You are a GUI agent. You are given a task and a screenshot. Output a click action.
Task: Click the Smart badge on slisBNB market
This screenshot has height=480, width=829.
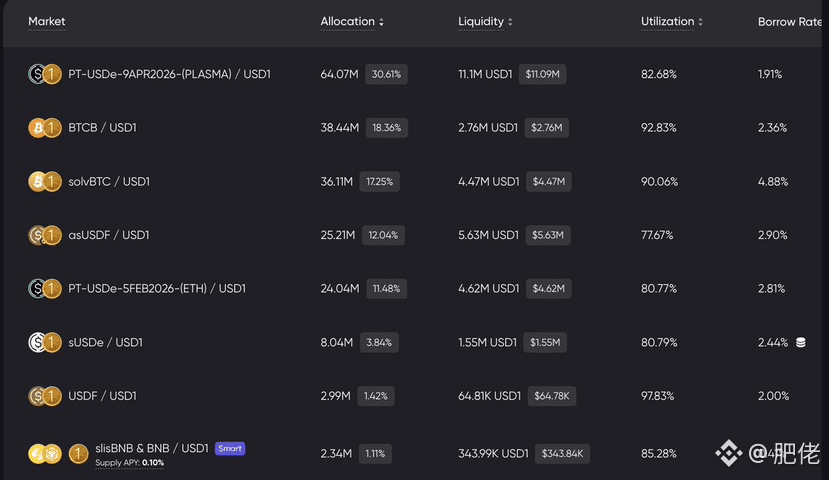tap(230, 448)
